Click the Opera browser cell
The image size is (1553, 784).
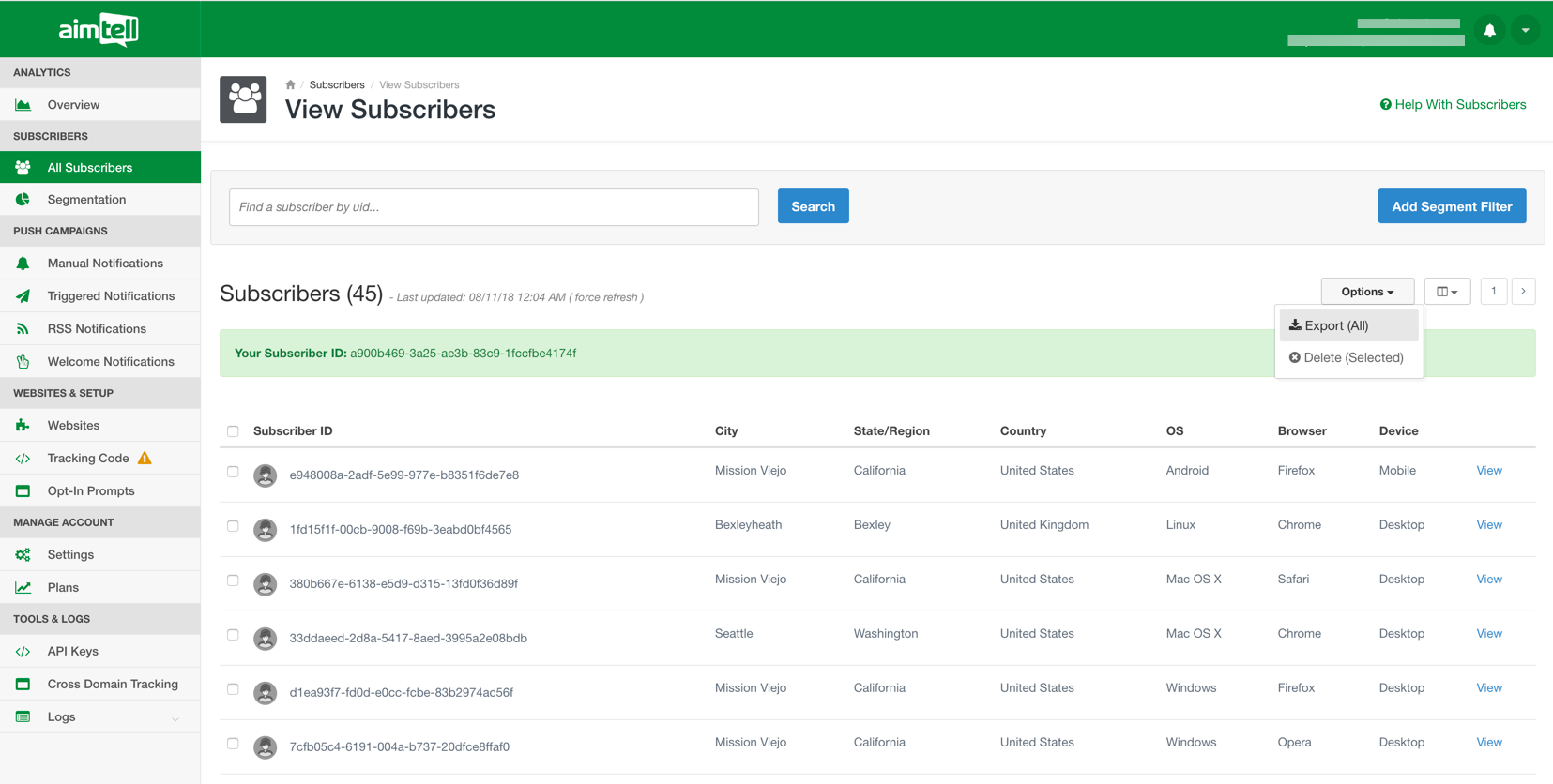click(x=1294, y=743)
